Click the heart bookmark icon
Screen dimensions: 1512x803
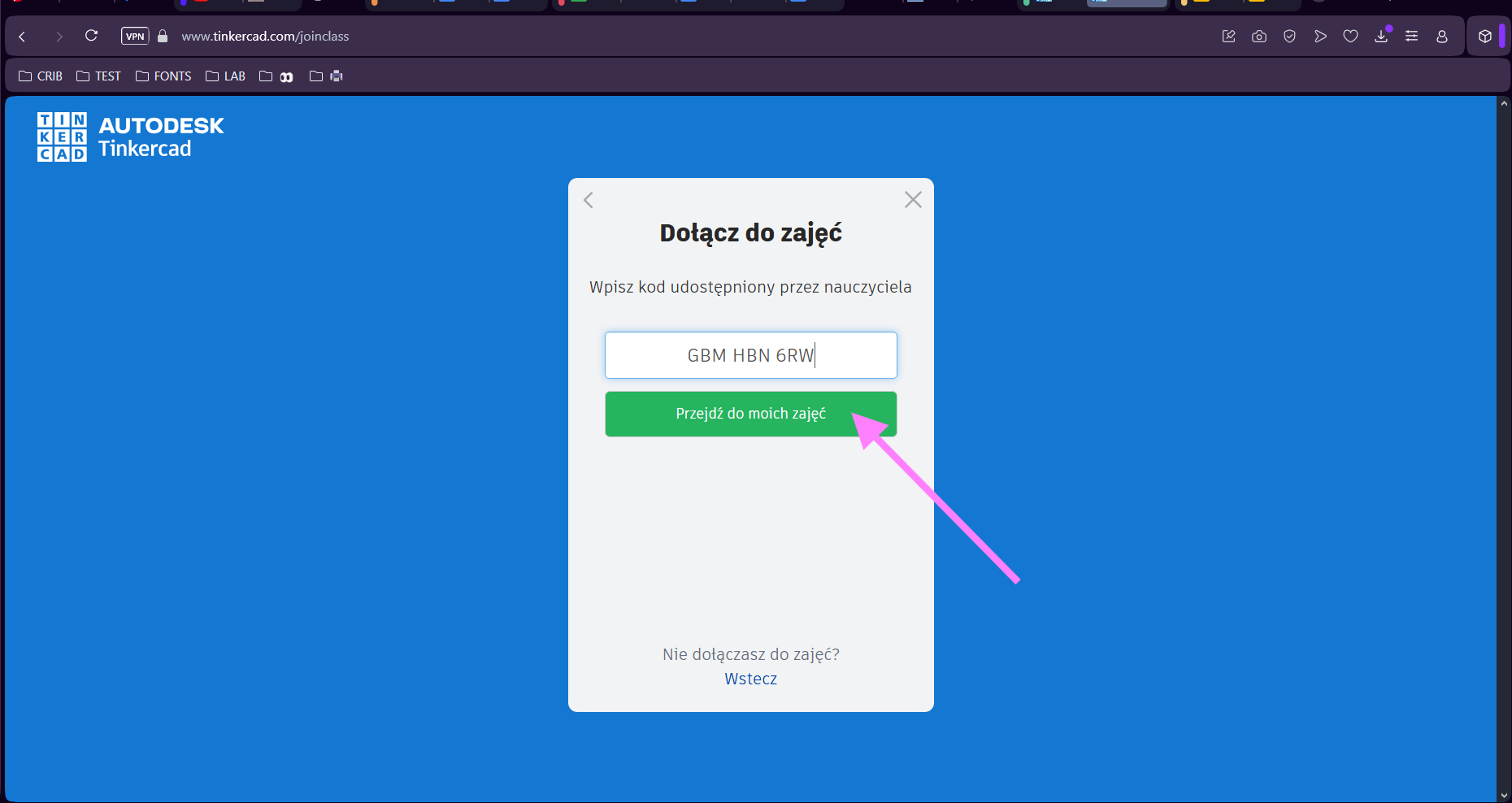(1350, 37)
